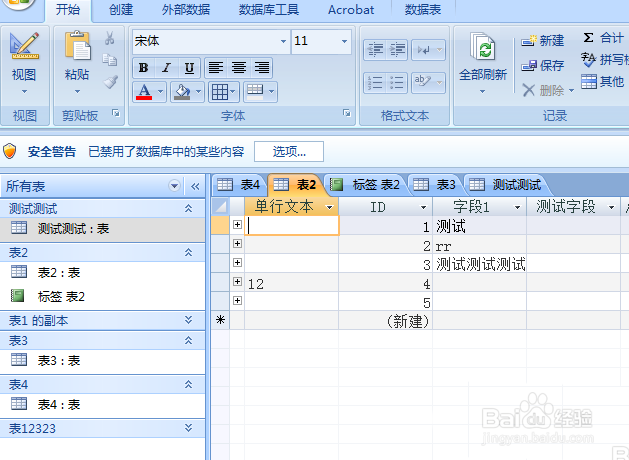The image size is (629, 460).
Task: Click select-all box at datasheet corner
Action: pyautogui.click(x=220, y=207)
